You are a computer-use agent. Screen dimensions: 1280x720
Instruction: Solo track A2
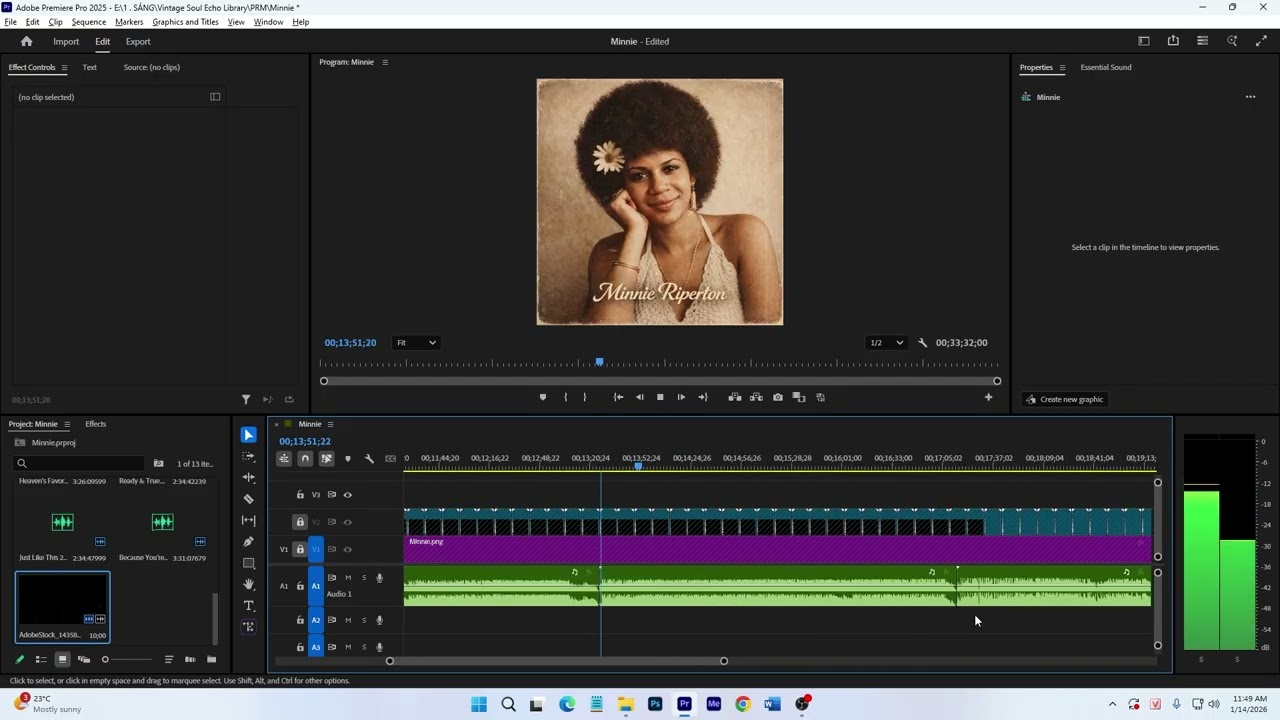click(364, 620)
